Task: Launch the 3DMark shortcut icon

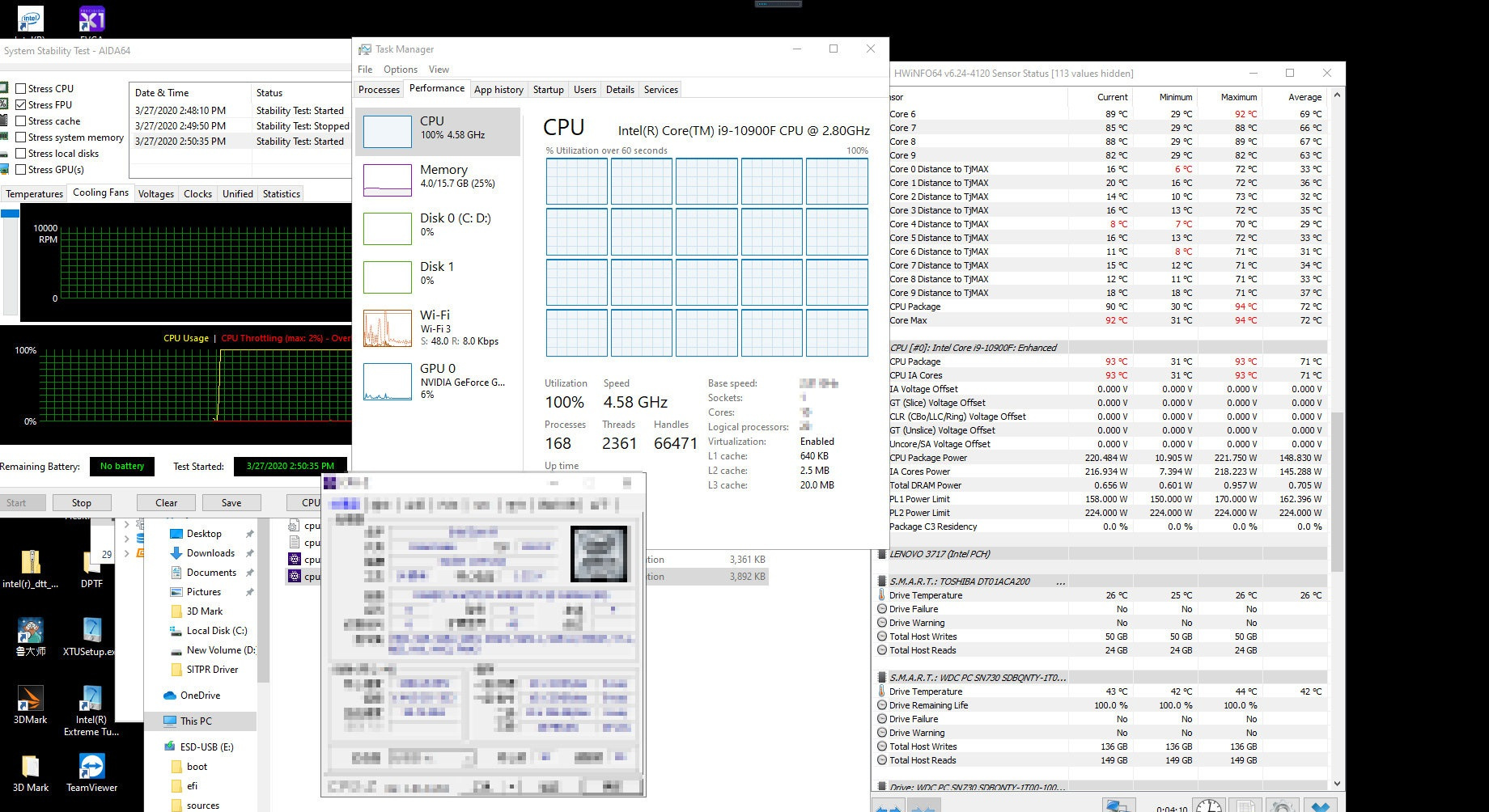Action: 30,698
